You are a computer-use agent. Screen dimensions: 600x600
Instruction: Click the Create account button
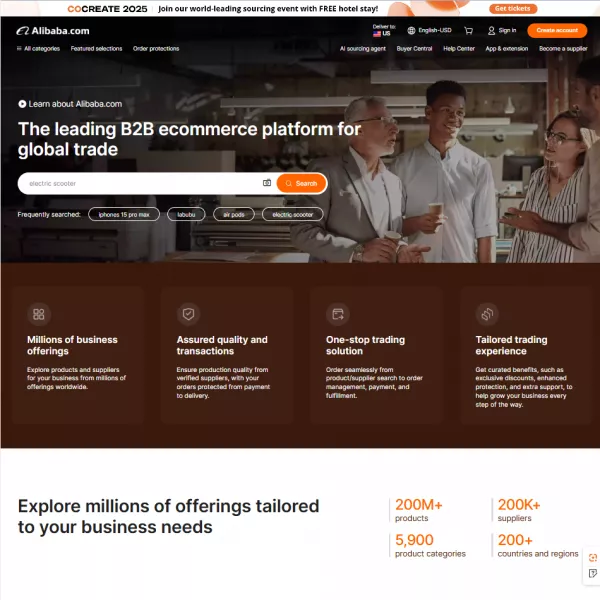tap(557, 30)
